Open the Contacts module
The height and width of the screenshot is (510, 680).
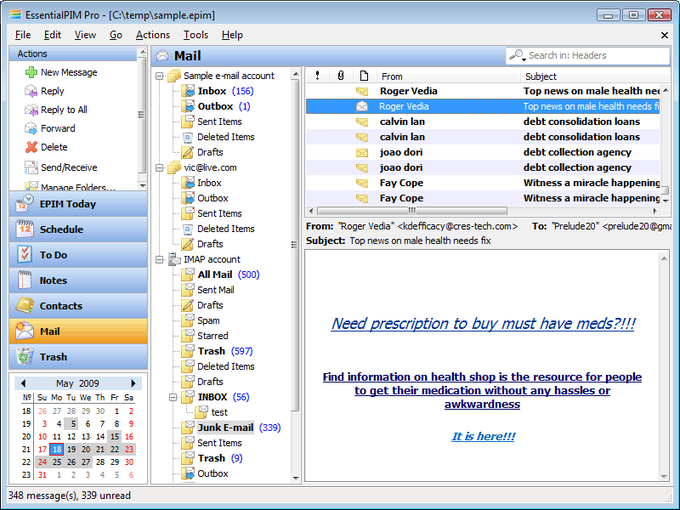coord(78,306)
